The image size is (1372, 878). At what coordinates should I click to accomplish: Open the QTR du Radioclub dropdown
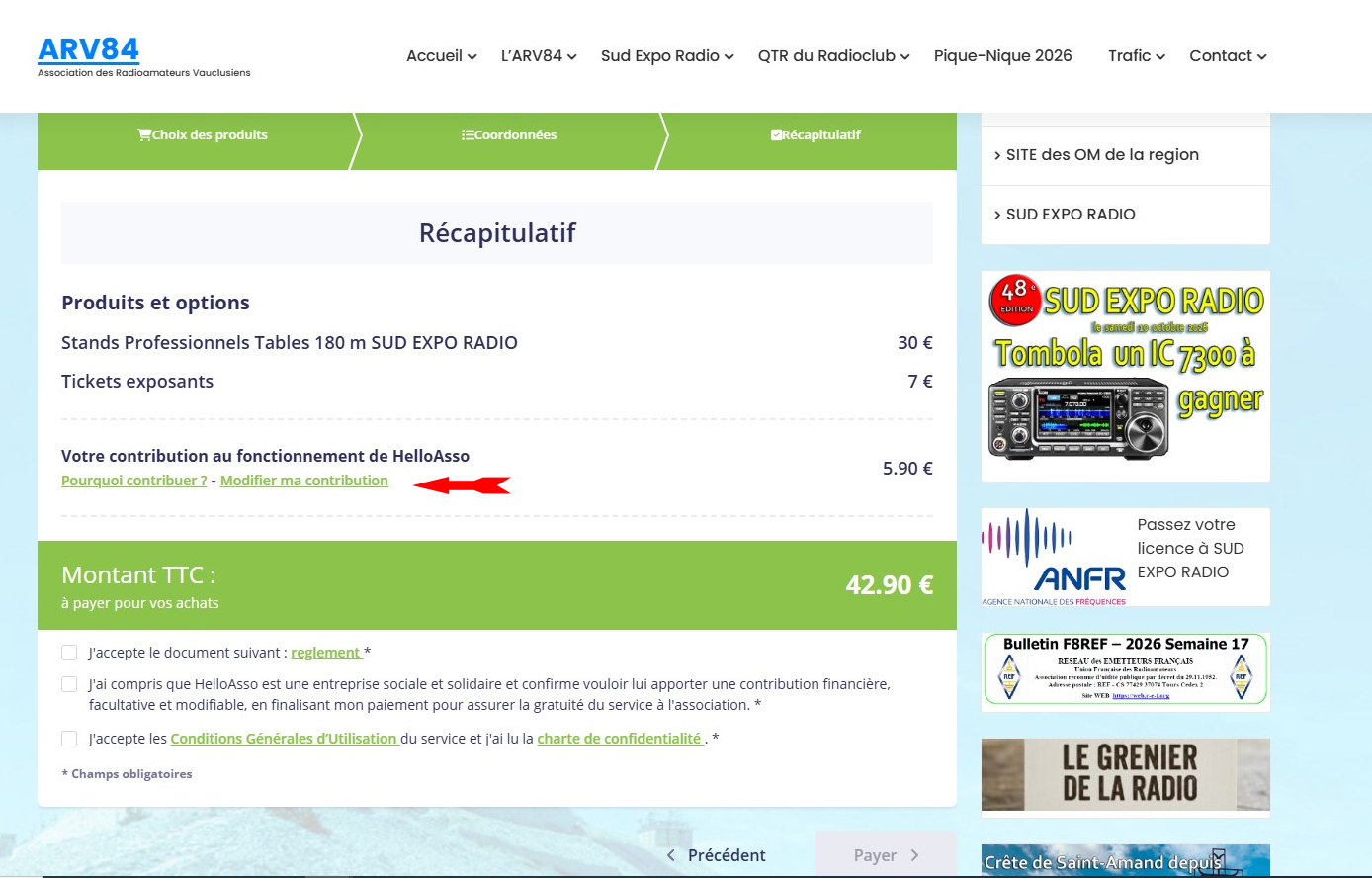pos(832,56)
